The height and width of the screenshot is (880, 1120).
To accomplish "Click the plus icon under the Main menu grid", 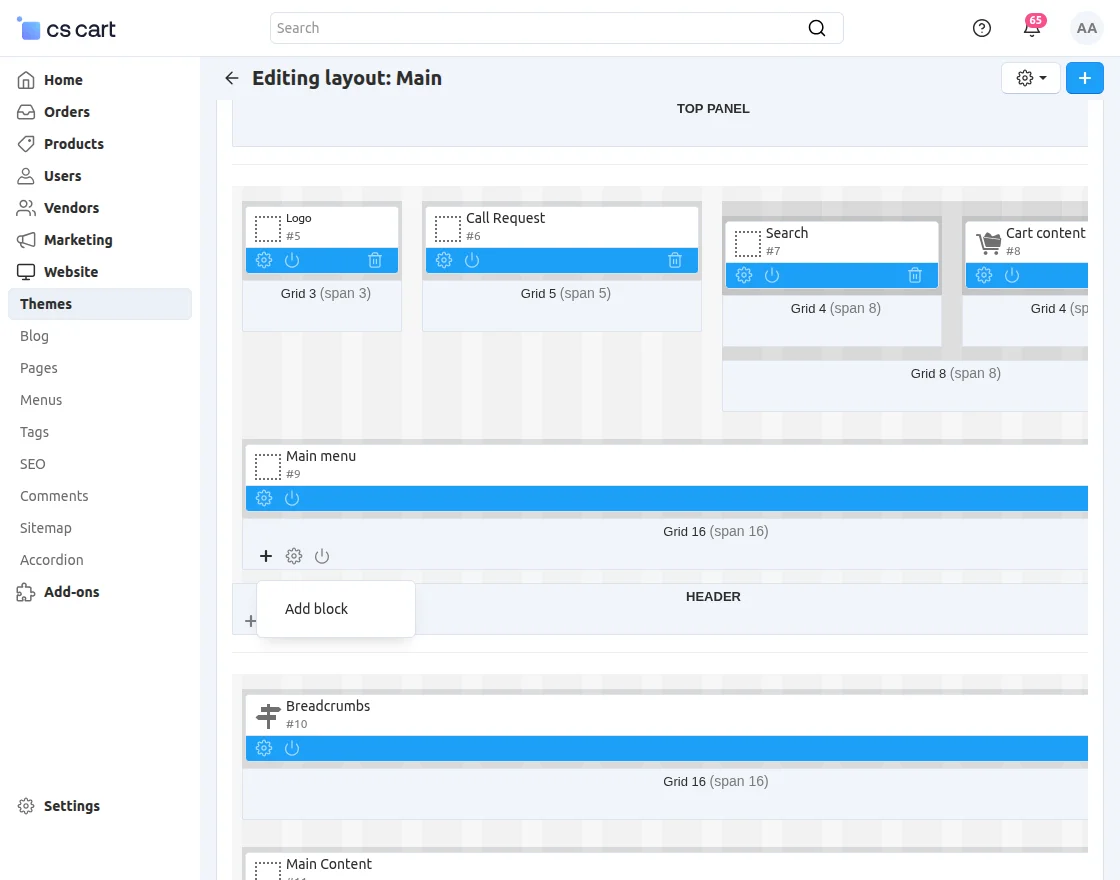I will click(266, 556).
